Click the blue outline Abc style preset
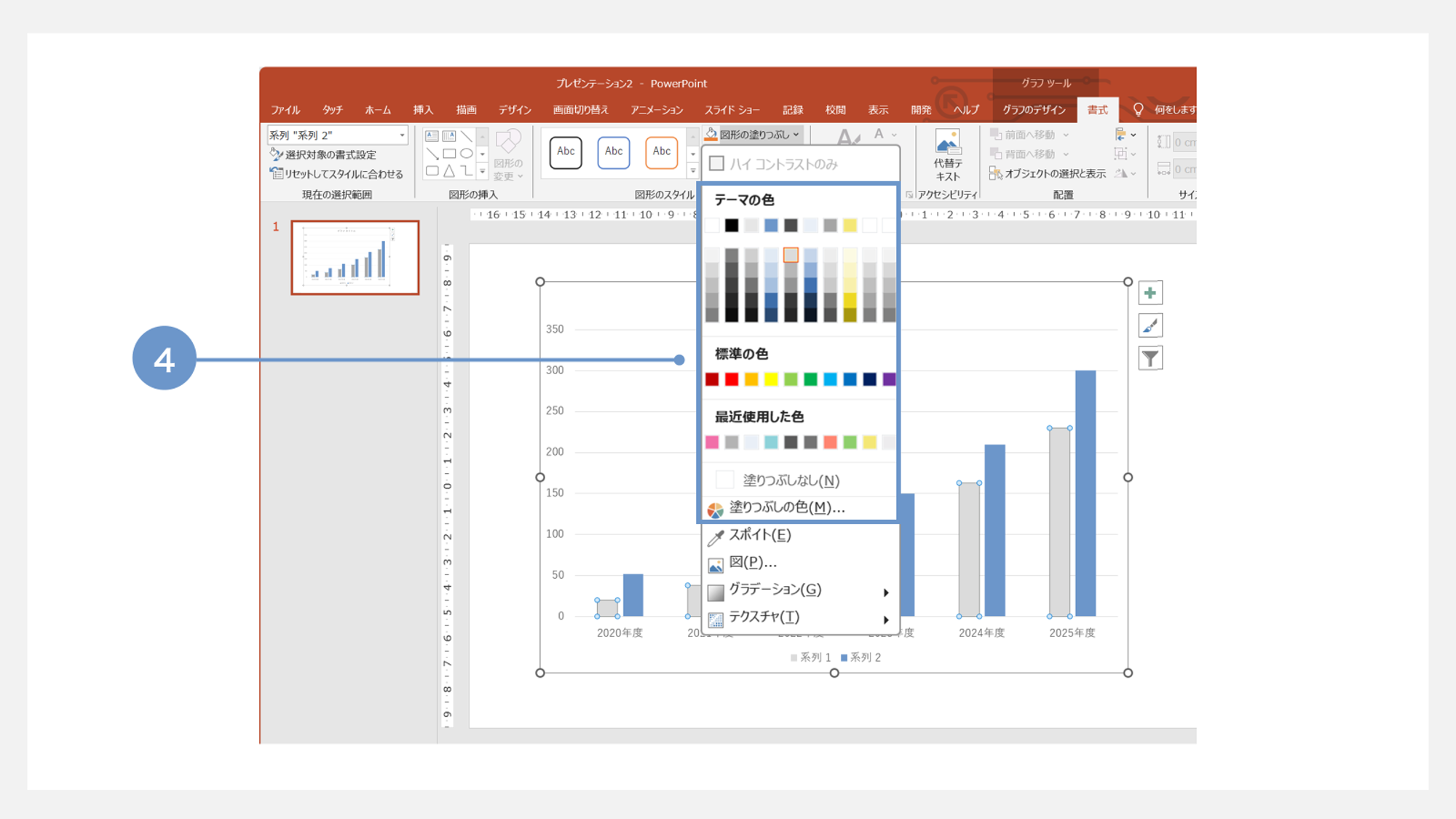This screenshot has height=819, width=1456. (614, 152)
